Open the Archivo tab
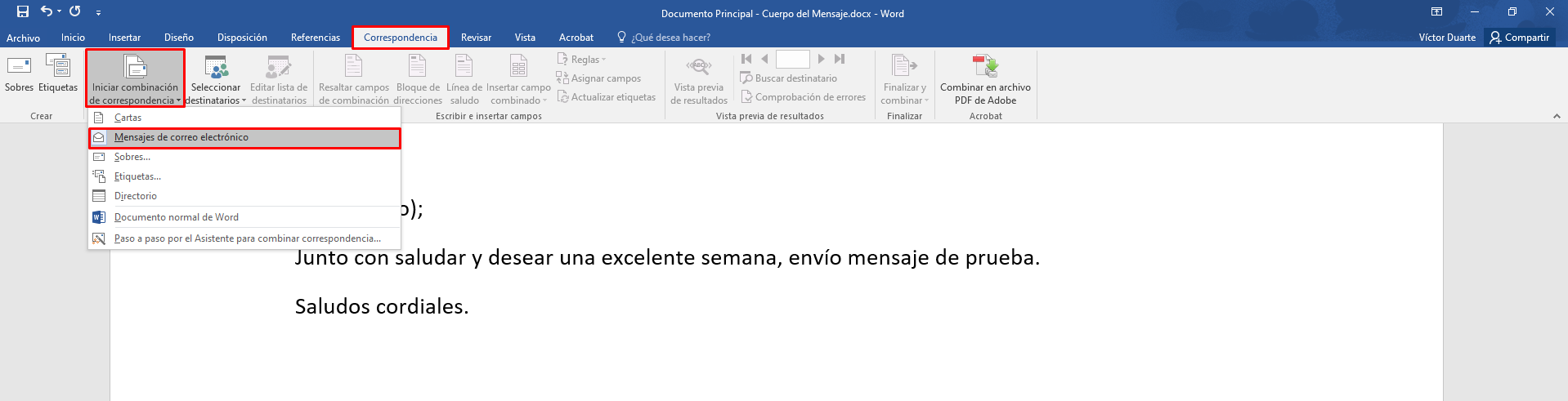The width and height of the screenshot is (1568, 401). coord(23,38)
